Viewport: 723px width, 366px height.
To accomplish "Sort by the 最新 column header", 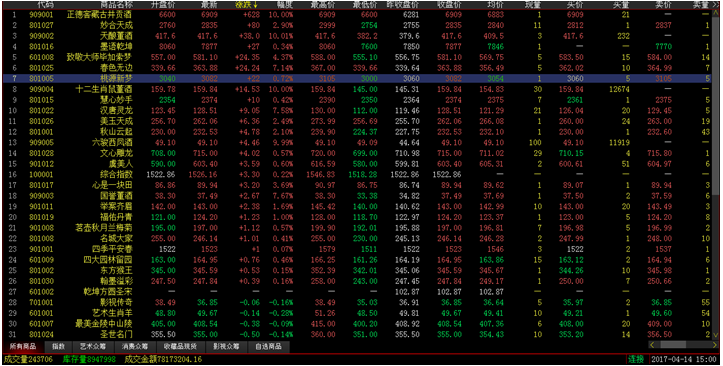I will click(x=209, y=5).
